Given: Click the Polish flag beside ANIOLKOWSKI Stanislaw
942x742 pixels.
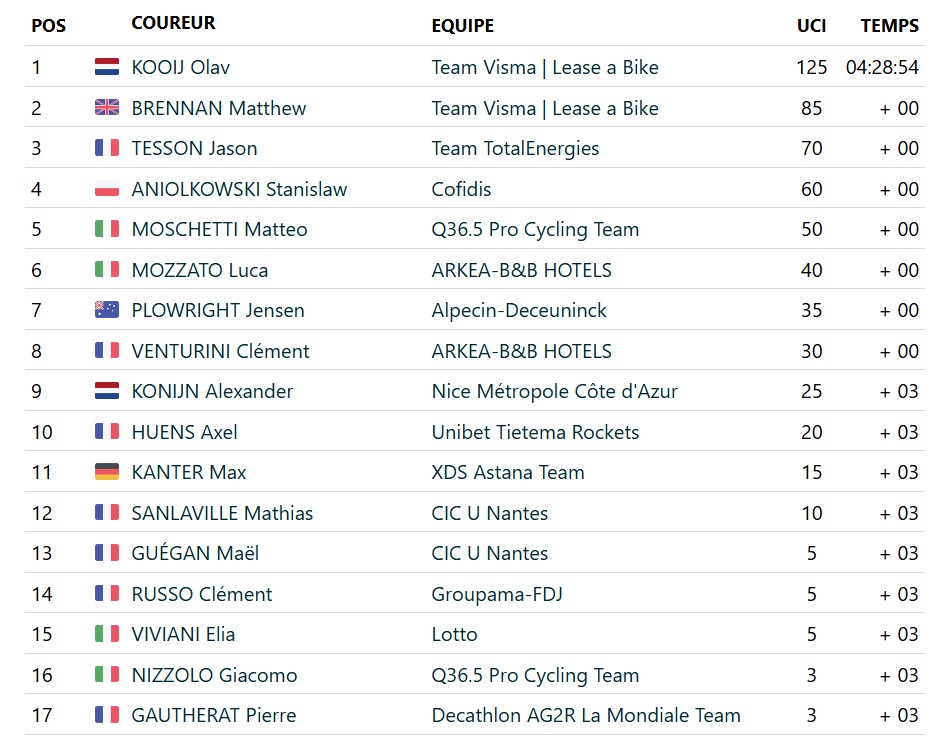Looking at the screenshot, I should 107,189.
